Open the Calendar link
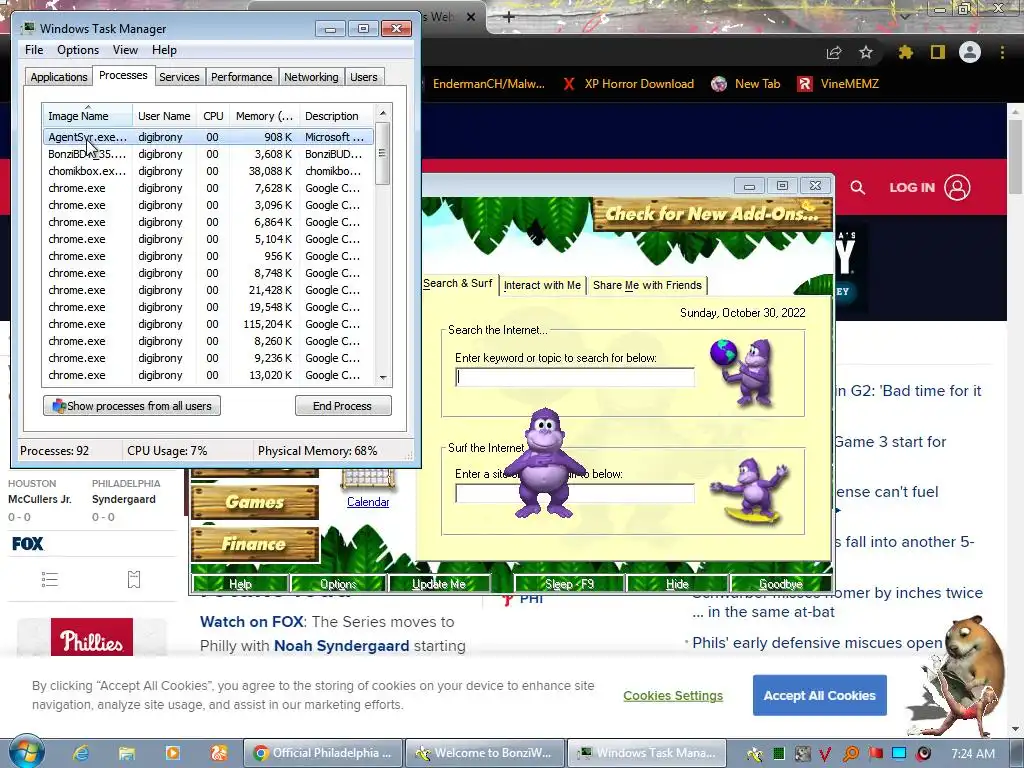Viewport: 1024px width, 768px height. pyautogui.click(x=368, y=502)
